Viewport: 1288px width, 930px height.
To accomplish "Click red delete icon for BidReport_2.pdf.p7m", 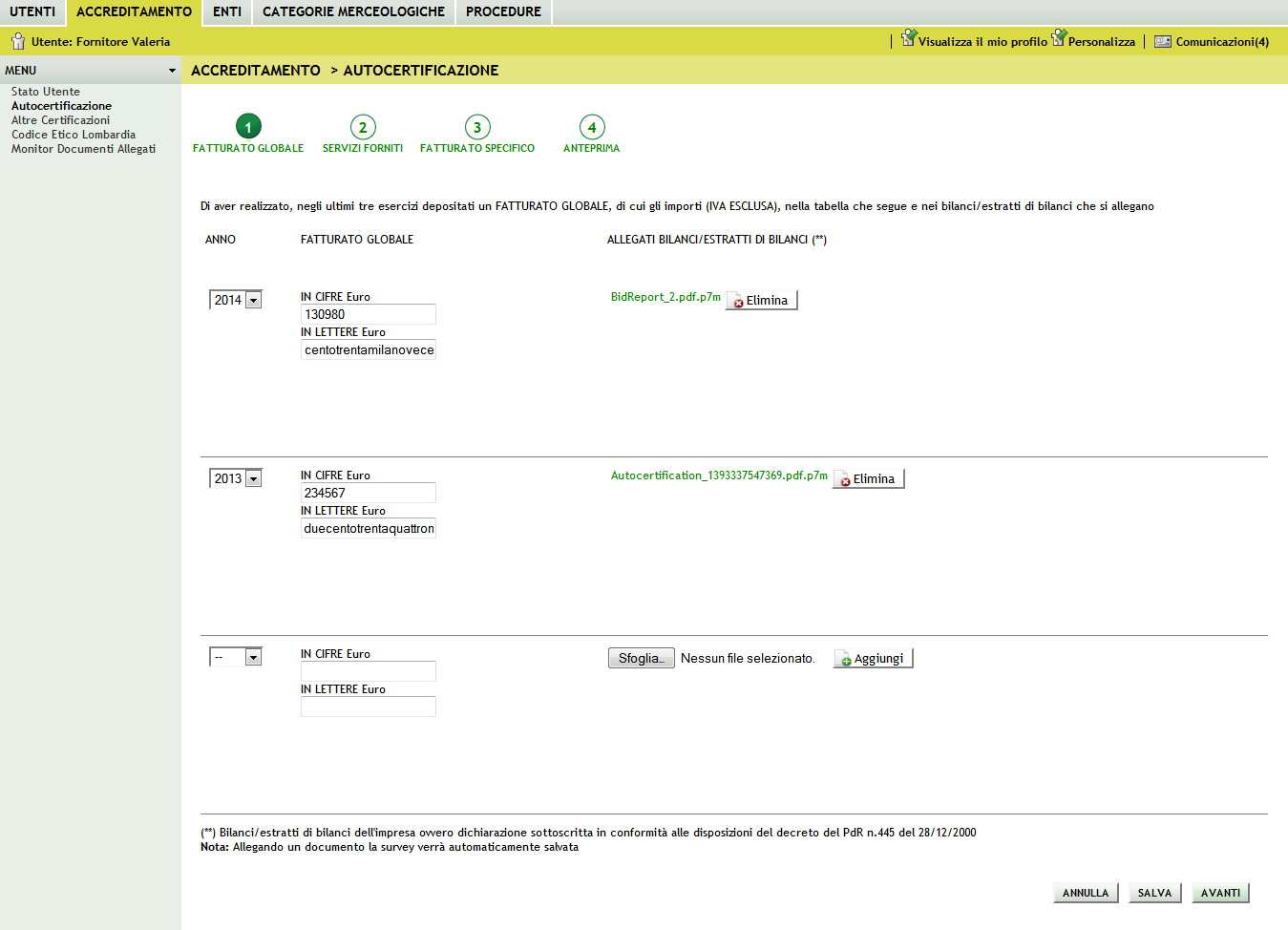I will point(738,302).
